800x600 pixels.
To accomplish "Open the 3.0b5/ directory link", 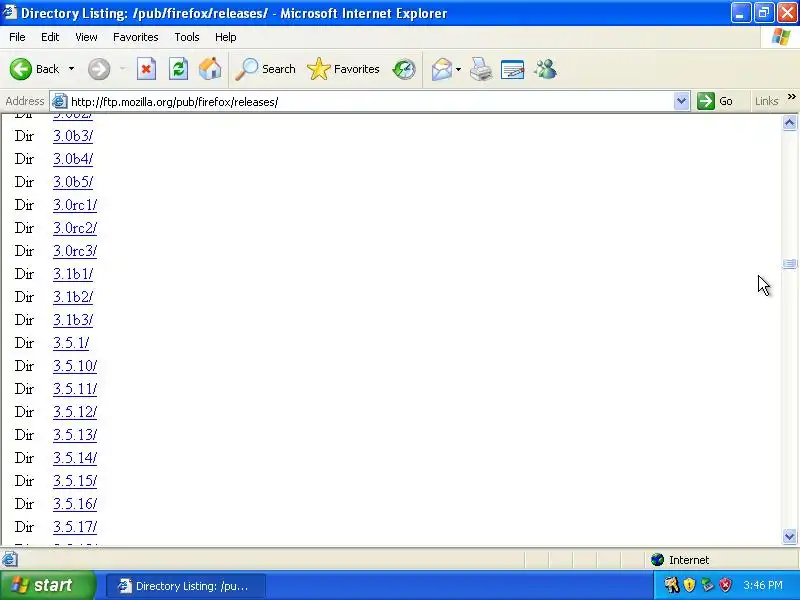I will tap(73, 182).
